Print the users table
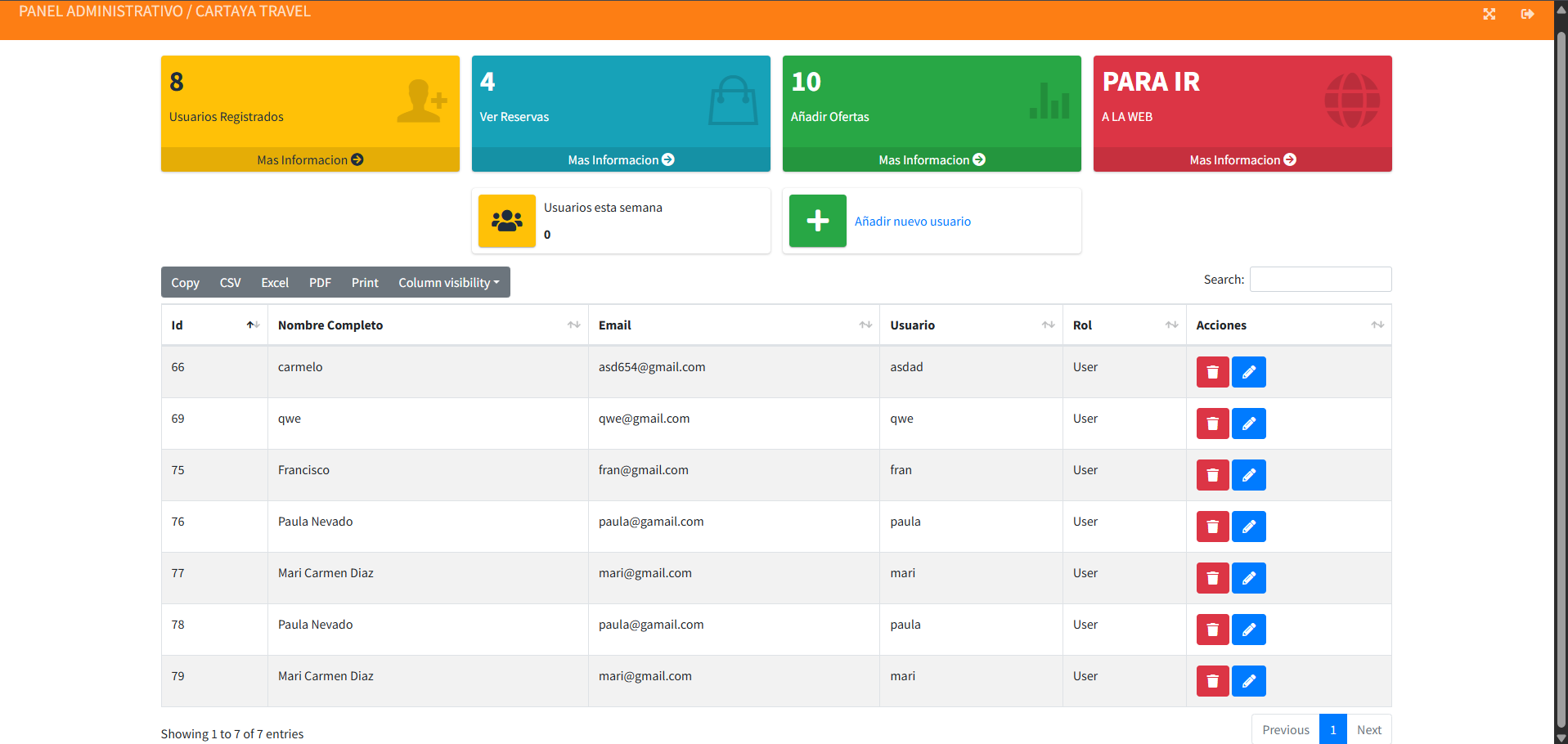 pyautogui.click(x=365, y=283)
